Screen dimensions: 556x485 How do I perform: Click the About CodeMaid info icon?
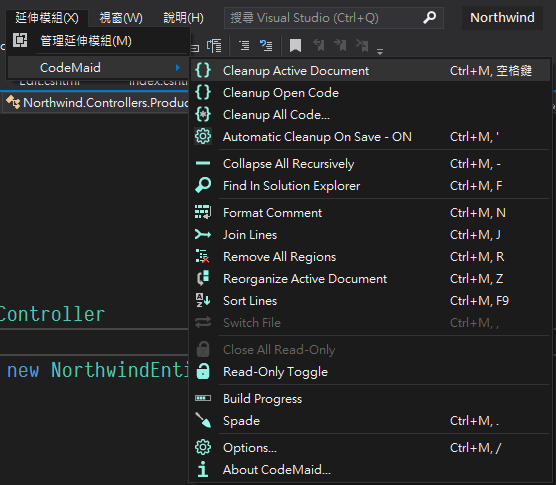click(203, 469)
